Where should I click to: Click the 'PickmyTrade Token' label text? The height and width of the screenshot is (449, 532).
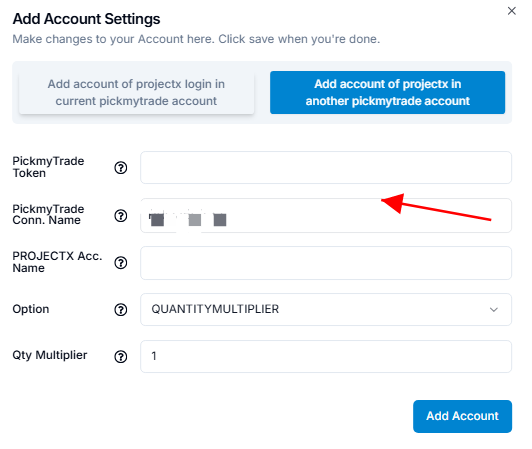click(x=48, y=167)
